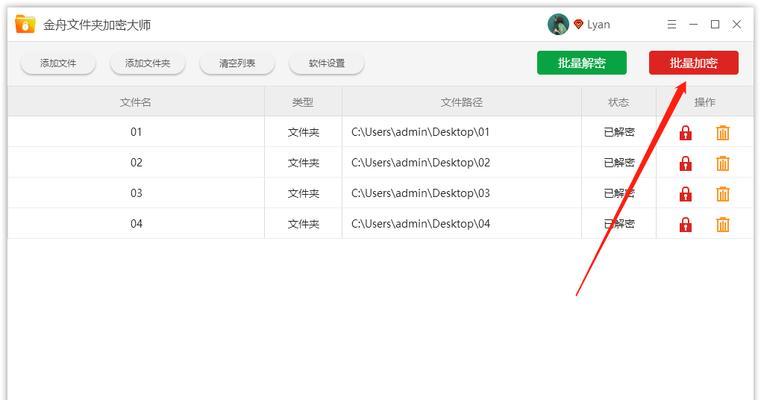Click the 添加文件夹 button
This screenshot has width=761, height=400.
[148, 63]
